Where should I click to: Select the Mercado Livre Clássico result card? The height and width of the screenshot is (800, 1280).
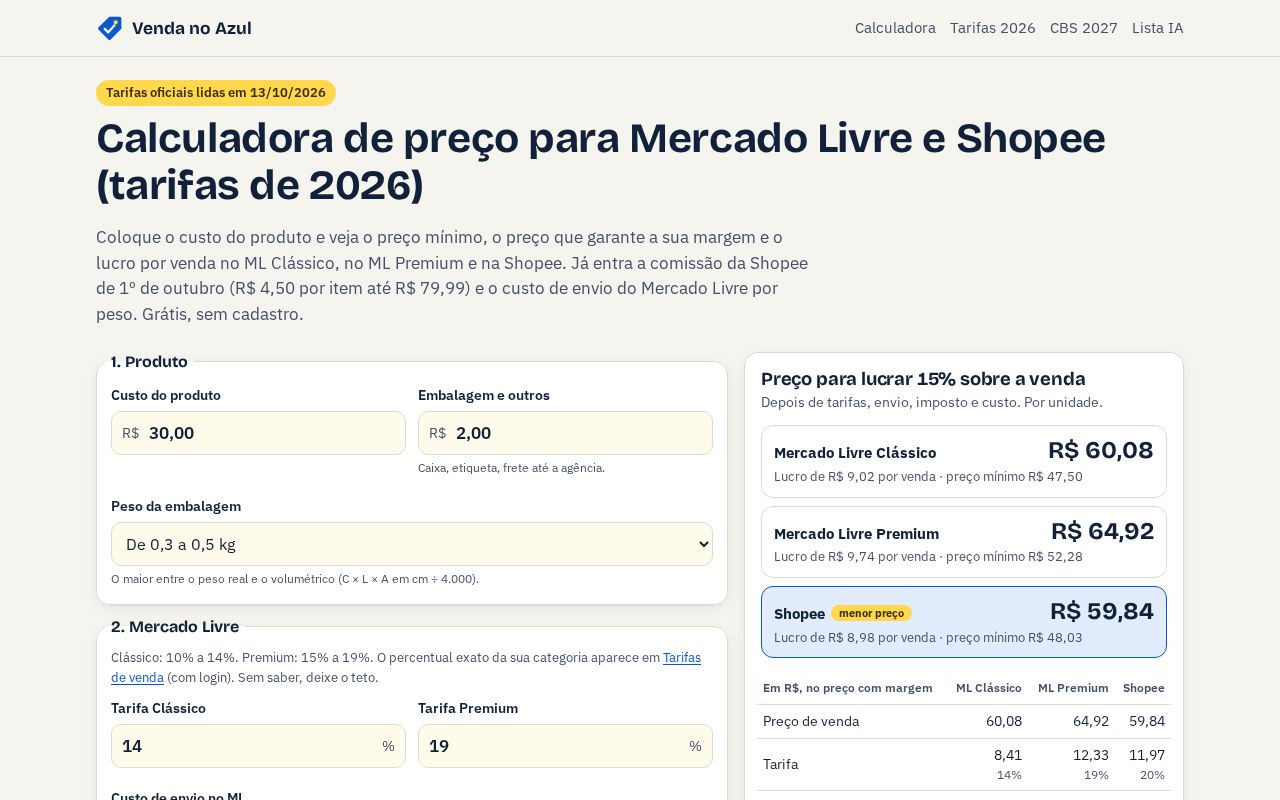[x=964, y=462]
